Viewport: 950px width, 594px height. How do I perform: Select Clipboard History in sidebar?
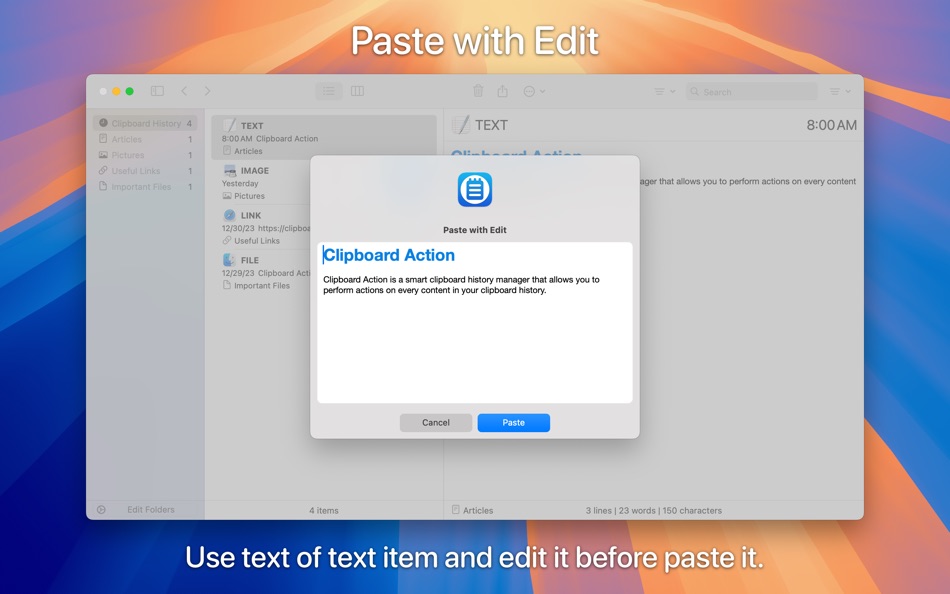coord(145,123)
